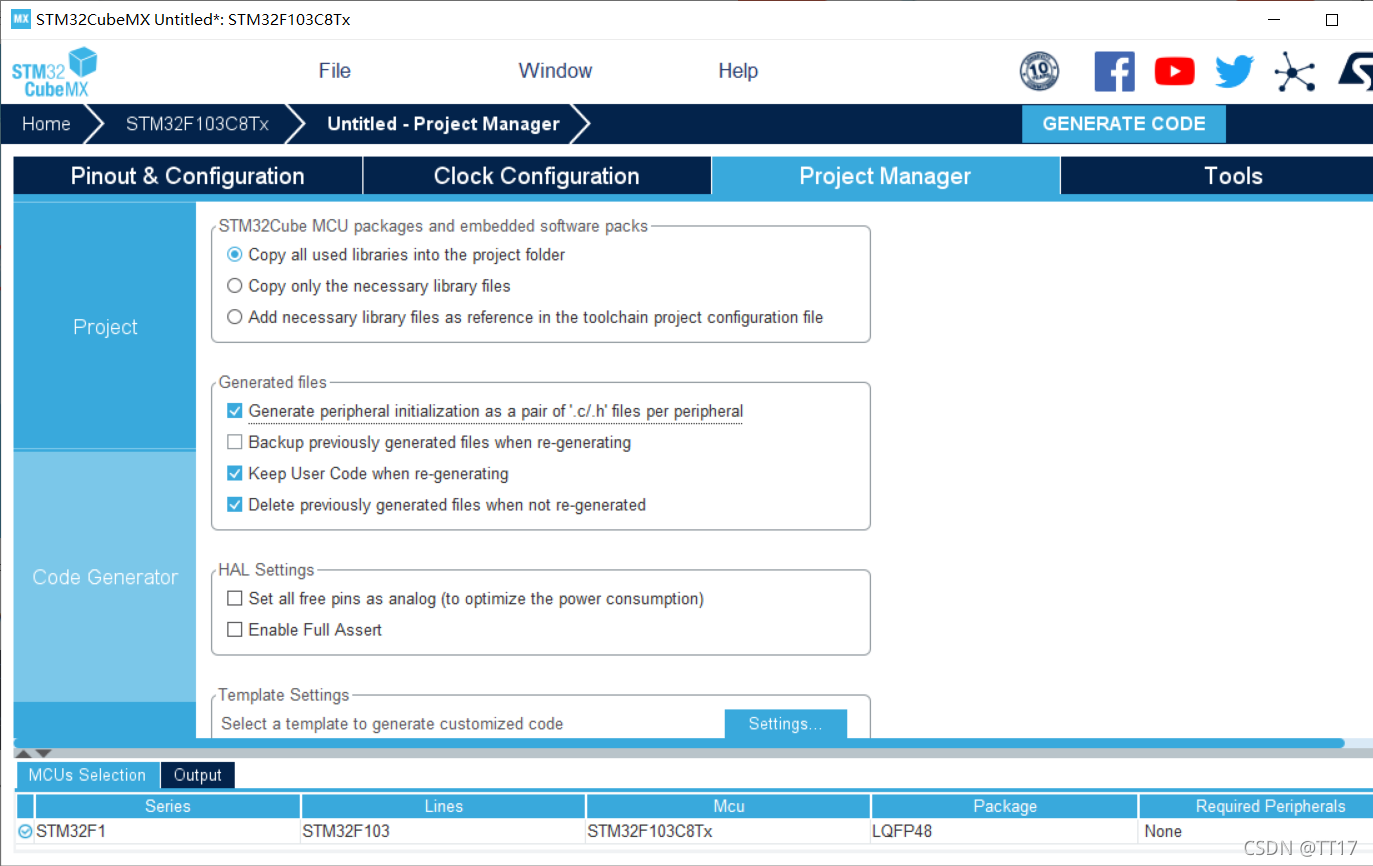Open the Window menu
Image resolution: width=1373 pixels, height=866 pixels.
coord(555,71)
